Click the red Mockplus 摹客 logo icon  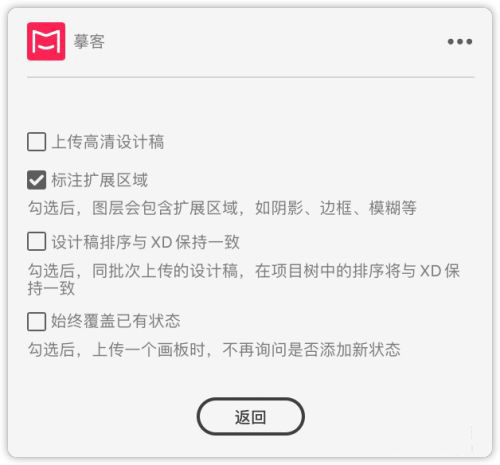(46, 41)
